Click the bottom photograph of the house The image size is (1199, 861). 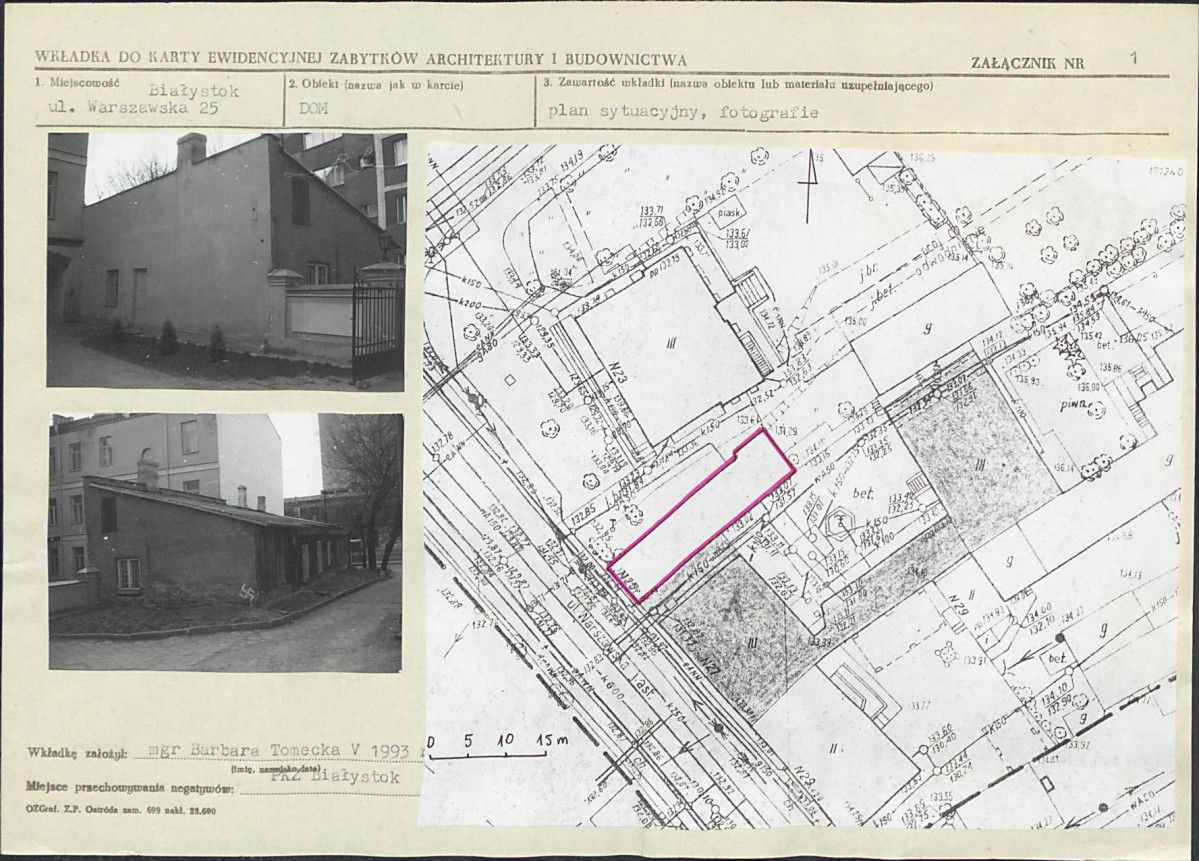click(225, 542)
